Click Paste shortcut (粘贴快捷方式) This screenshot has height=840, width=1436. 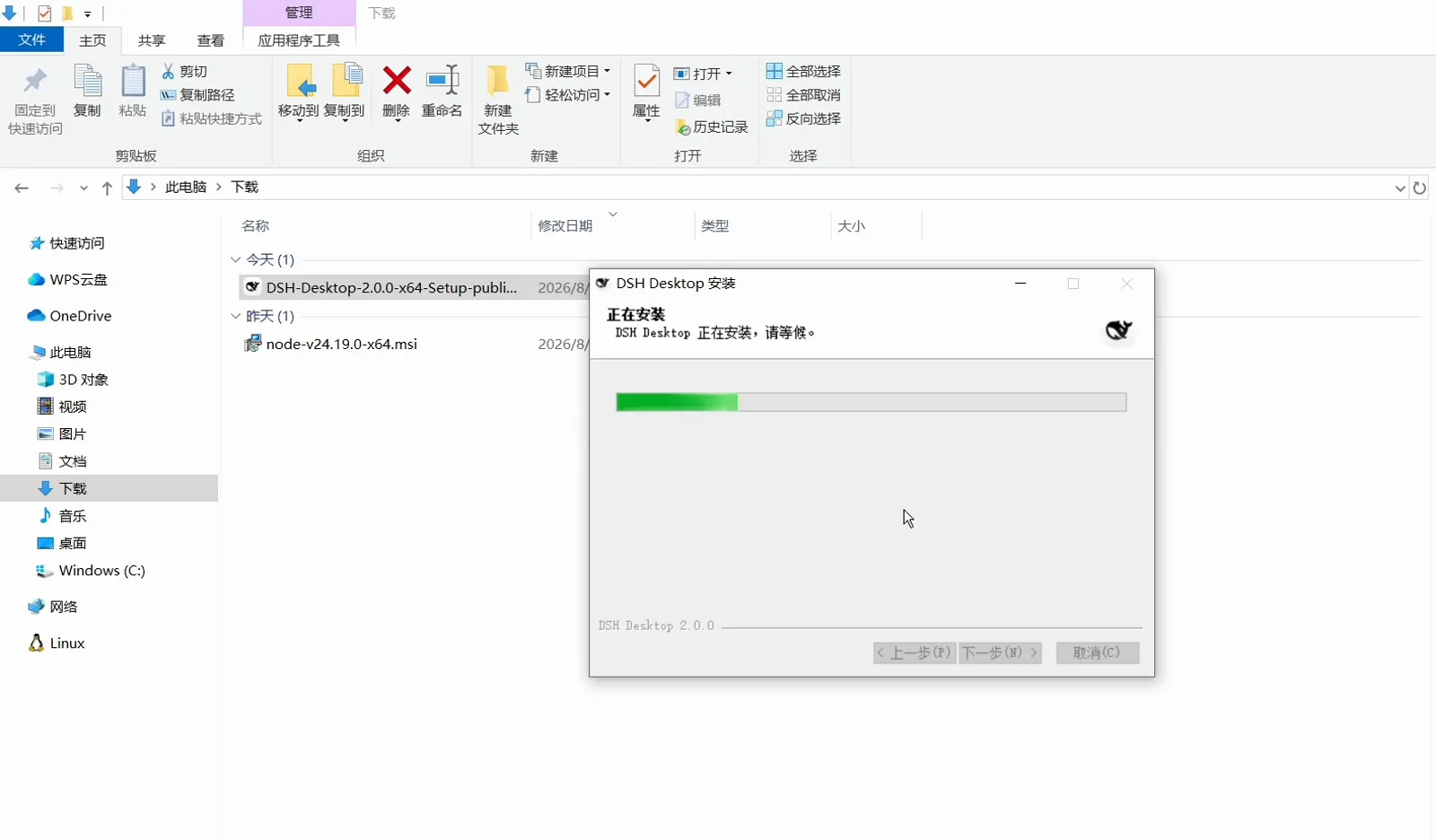(x=211, y=118)
